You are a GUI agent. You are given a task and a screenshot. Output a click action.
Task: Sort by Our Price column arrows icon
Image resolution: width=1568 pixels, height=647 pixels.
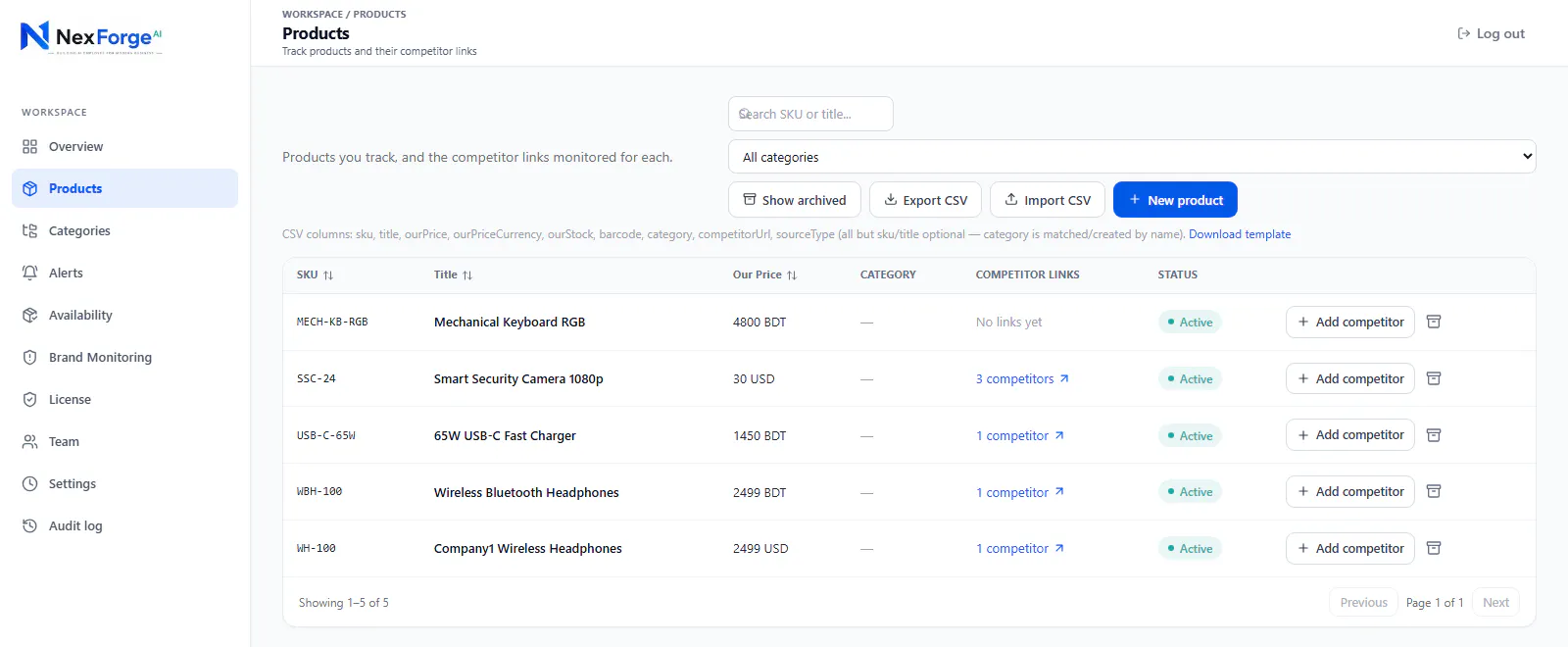coord(792,275)
